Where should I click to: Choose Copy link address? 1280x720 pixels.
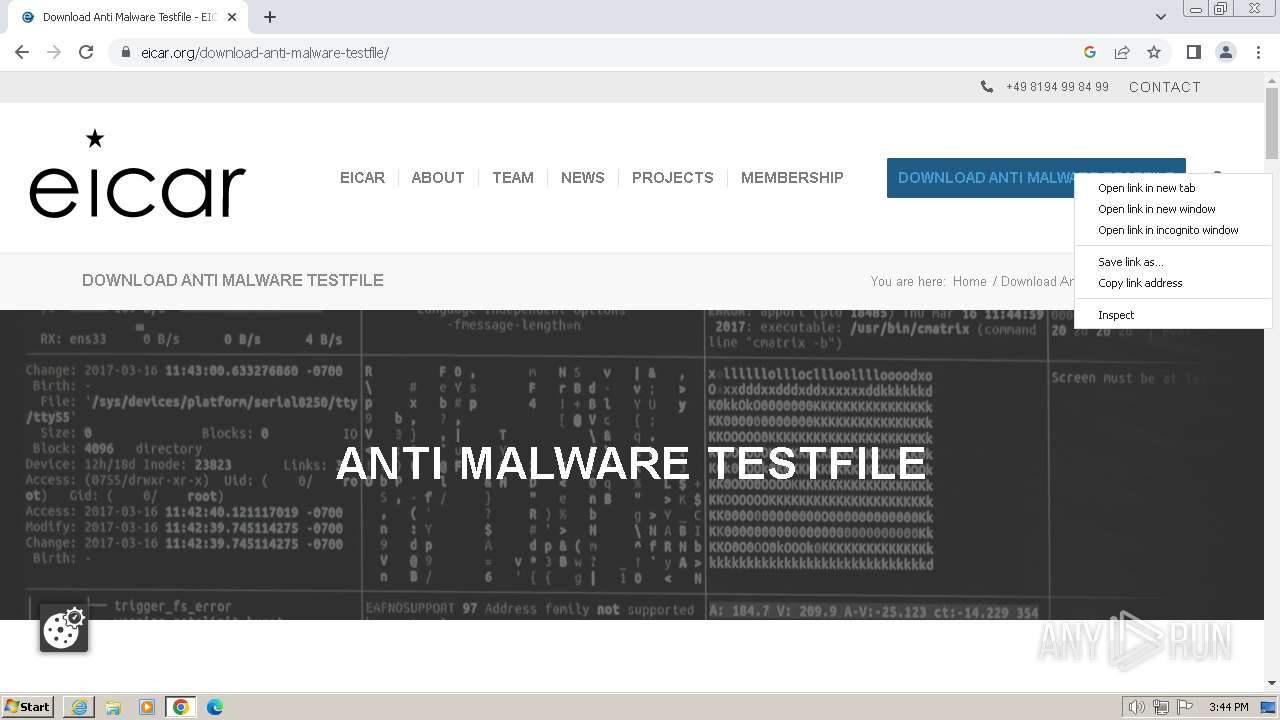pos(1172,283)
